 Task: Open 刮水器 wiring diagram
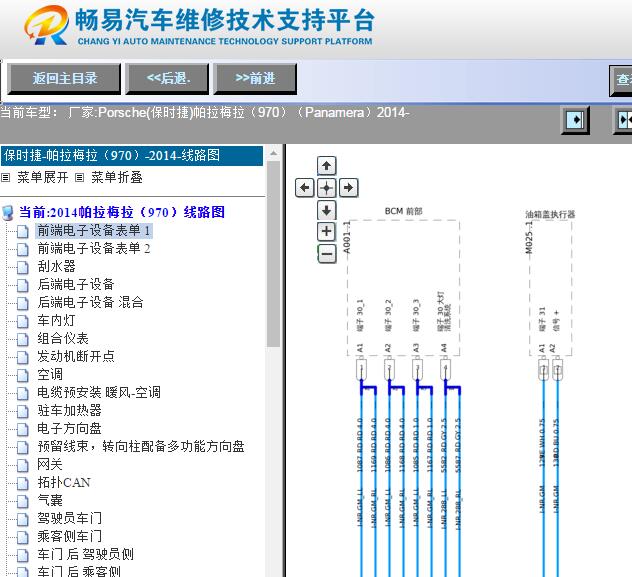point(56,266)
